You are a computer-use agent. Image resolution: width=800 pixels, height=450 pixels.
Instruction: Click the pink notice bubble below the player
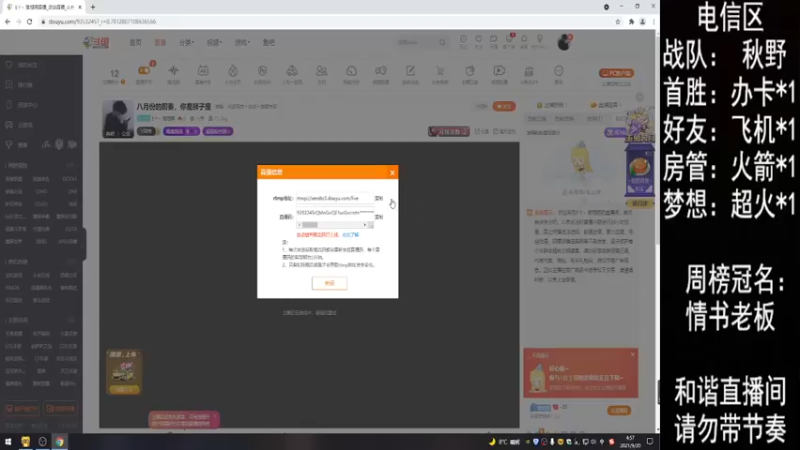point(184,419)
